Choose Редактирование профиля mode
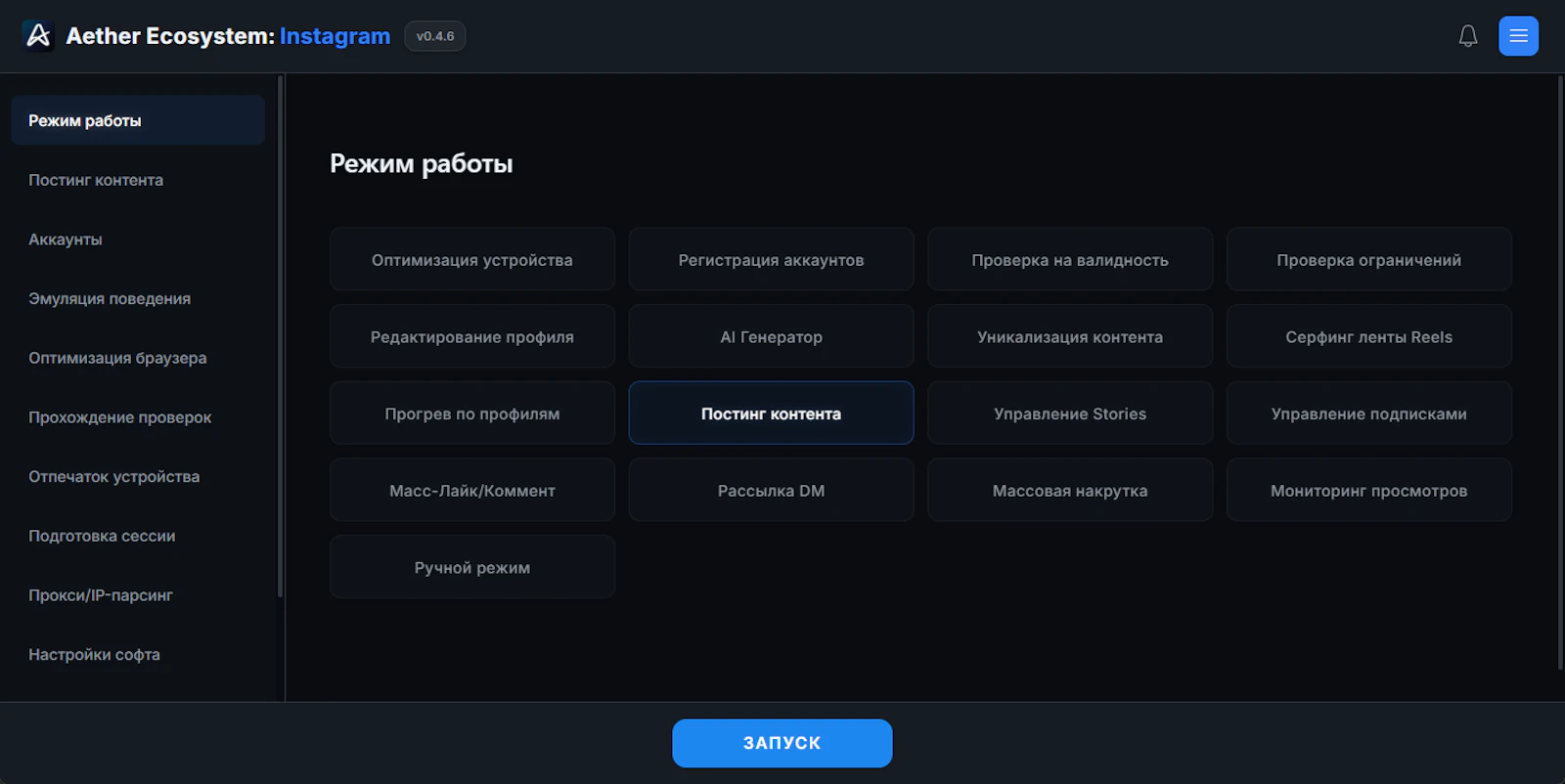This screenshot has height=784, width=1565. [472, 336]
